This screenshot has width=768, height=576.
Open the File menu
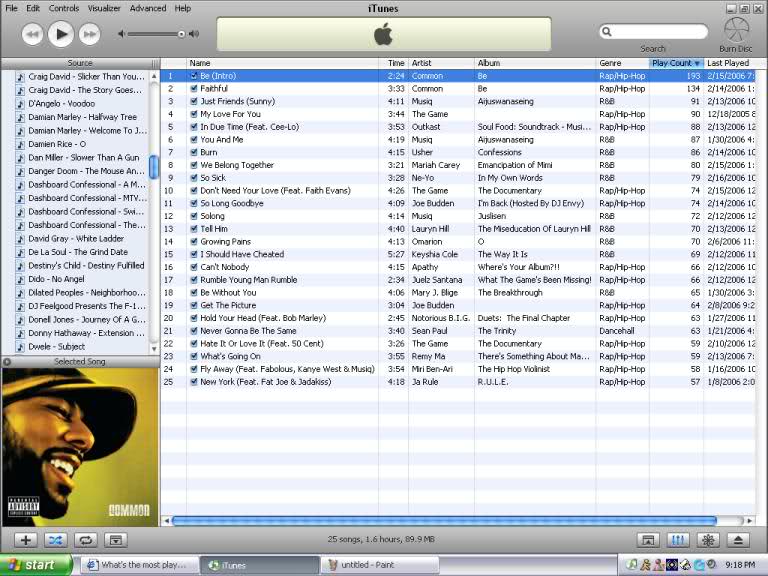(11, 8)
